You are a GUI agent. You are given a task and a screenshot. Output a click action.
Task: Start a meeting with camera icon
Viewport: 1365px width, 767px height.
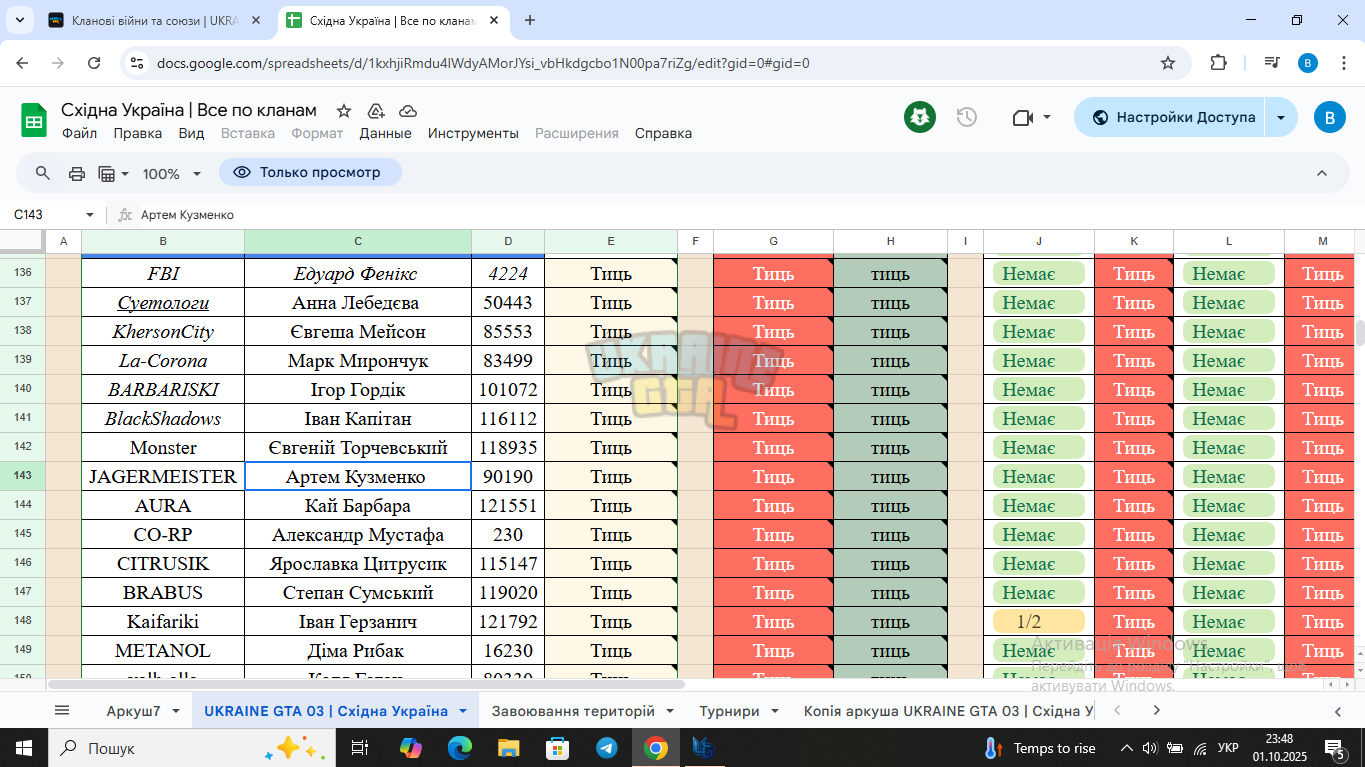[1022, 118]
